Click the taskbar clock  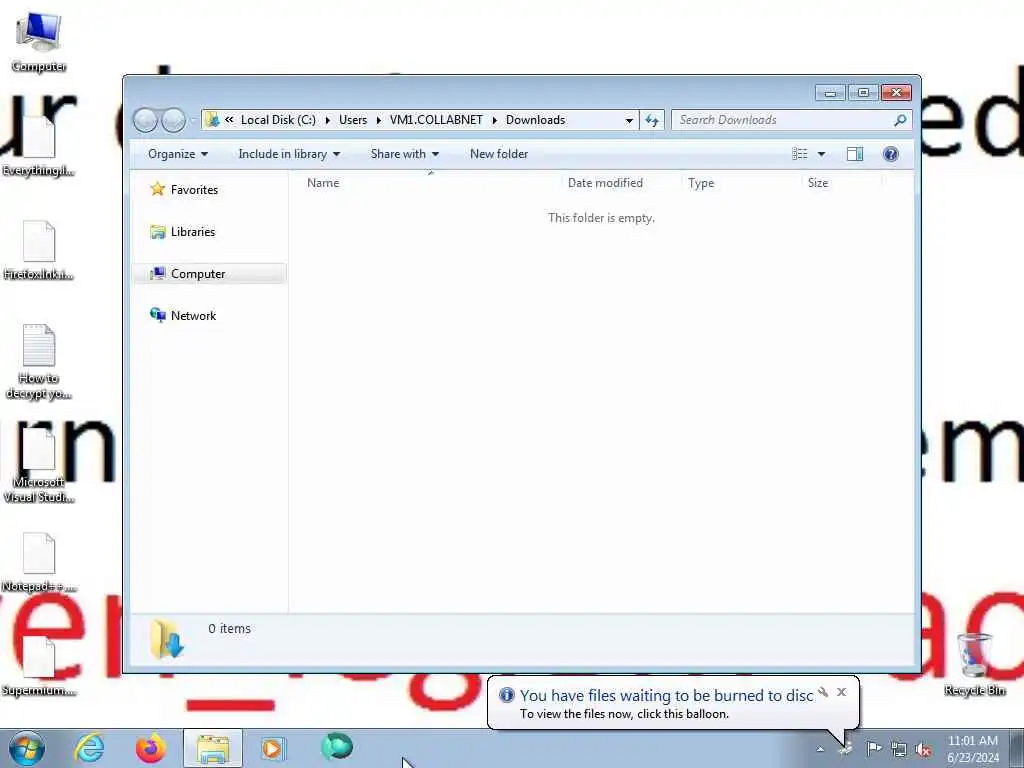pyautogui.click(x=972, y=749)
